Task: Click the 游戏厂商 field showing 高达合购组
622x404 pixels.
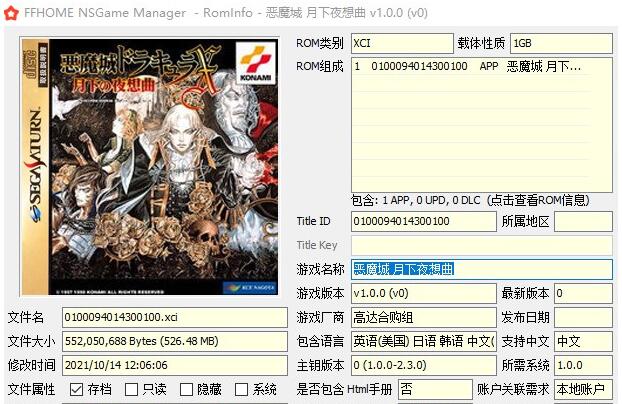Action: [423, 317]
